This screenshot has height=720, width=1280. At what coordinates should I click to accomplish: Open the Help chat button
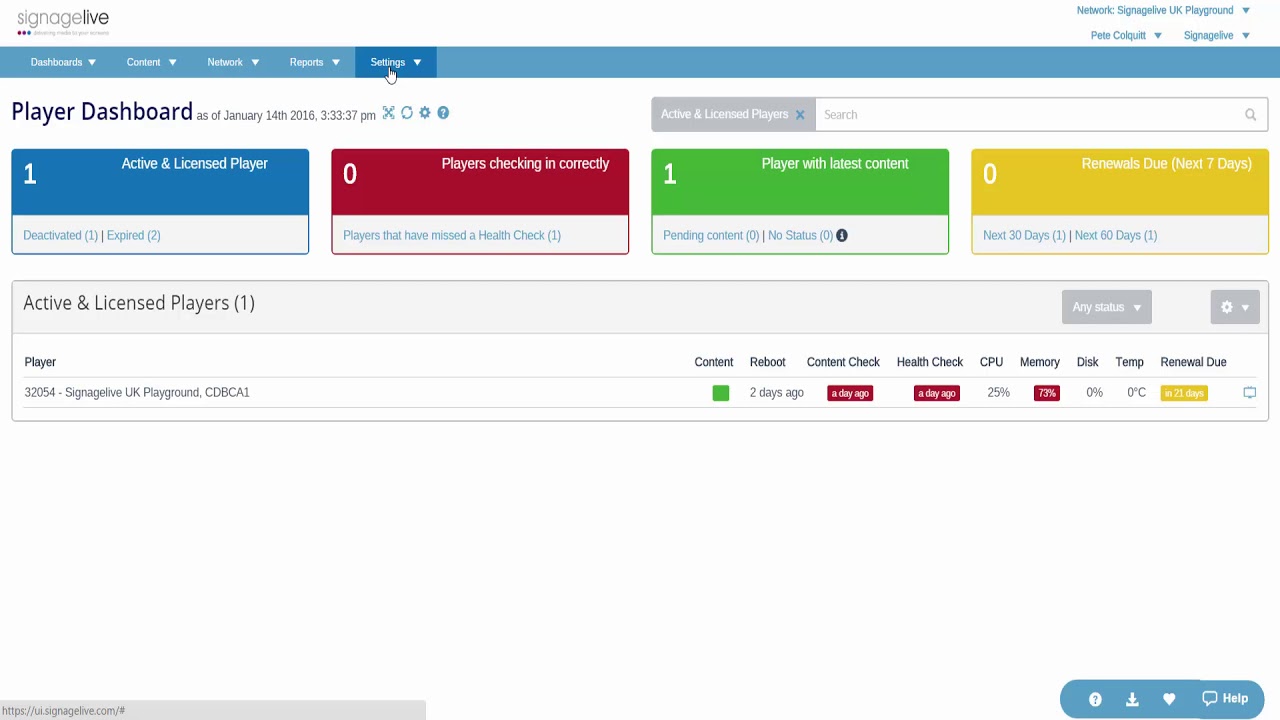coord(1225,699)
